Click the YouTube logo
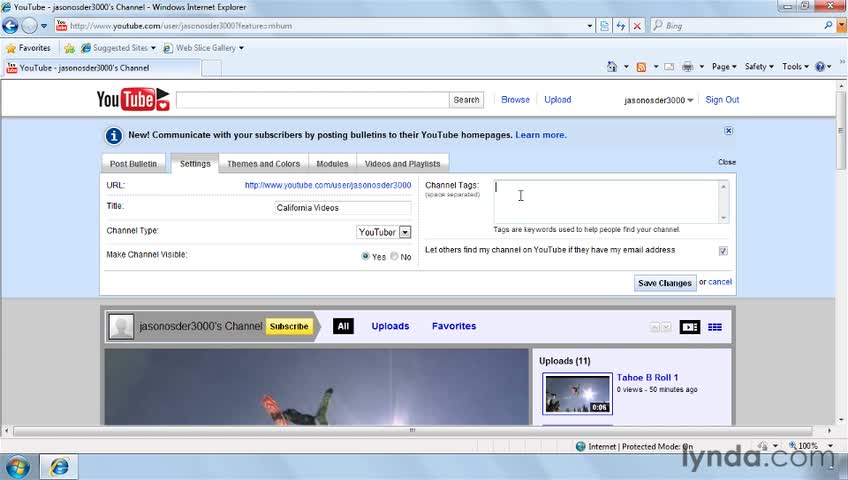Screen dimensions: 848x480 click(x=133, y=99)
